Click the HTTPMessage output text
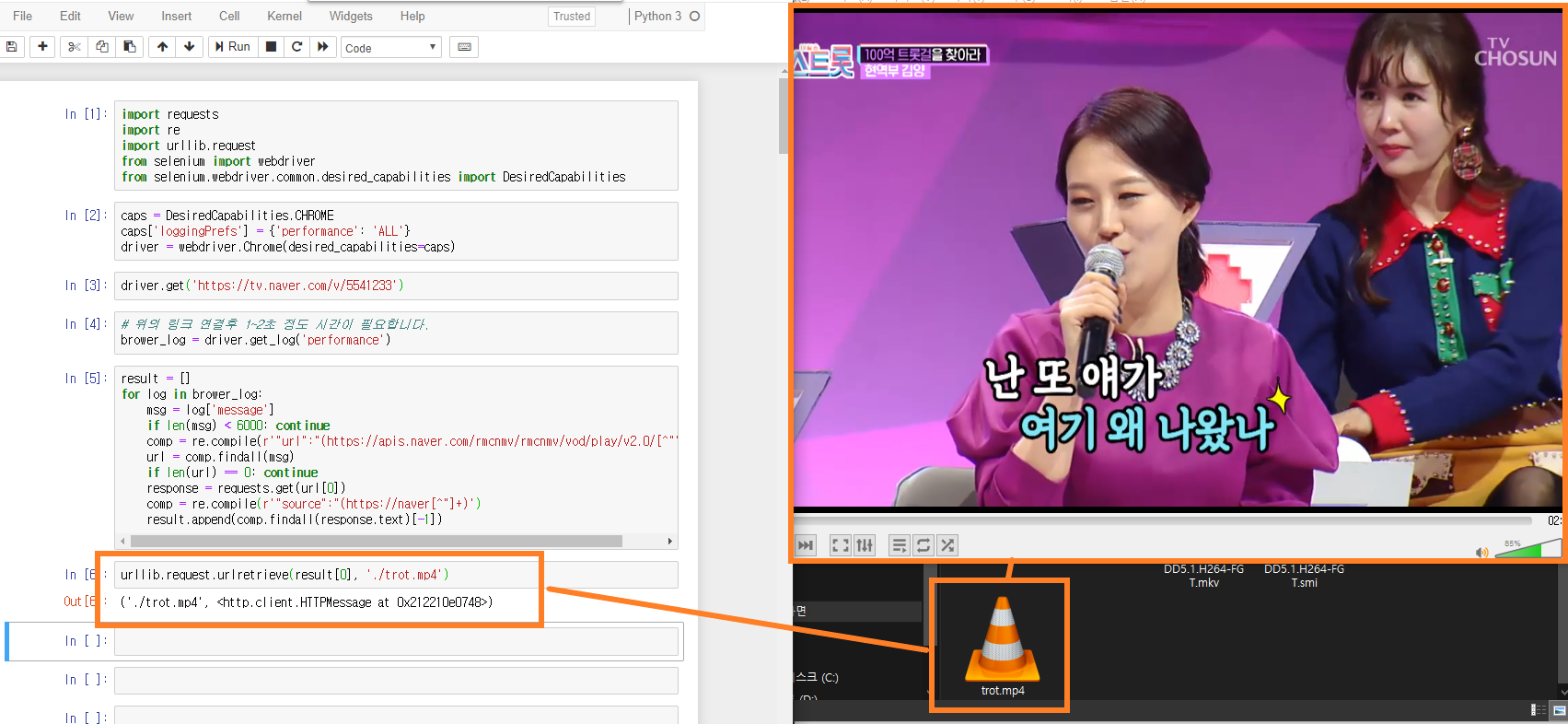The width and height of the screenshot is (1568, 724). point(354,602)
